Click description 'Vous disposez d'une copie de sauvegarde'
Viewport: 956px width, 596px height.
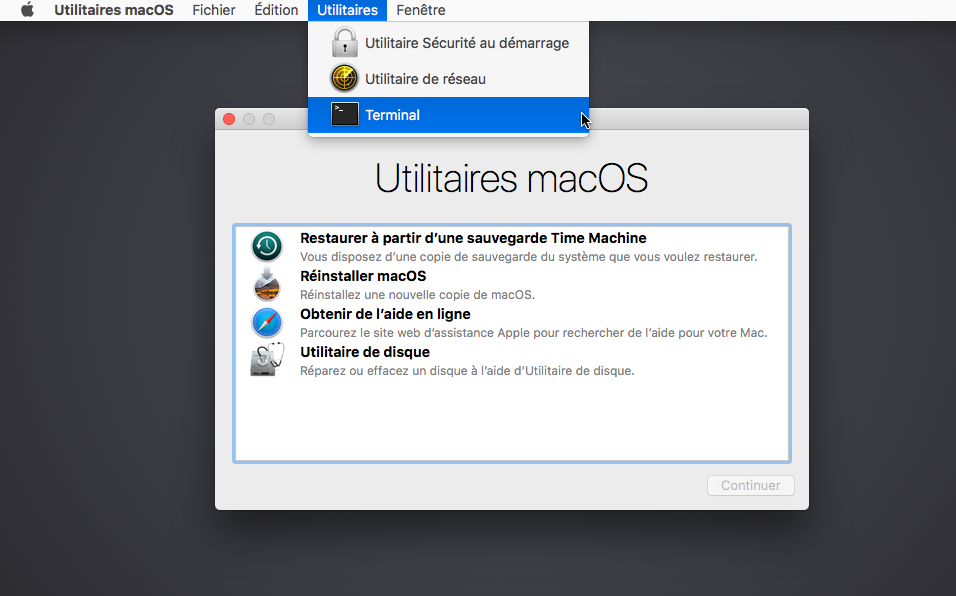[529, 257]
